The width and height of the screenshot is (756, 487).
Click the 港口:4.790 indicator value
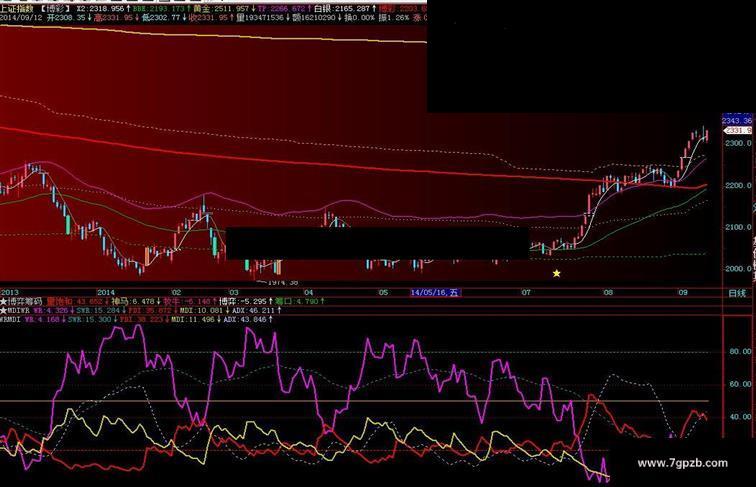point(298,301)
